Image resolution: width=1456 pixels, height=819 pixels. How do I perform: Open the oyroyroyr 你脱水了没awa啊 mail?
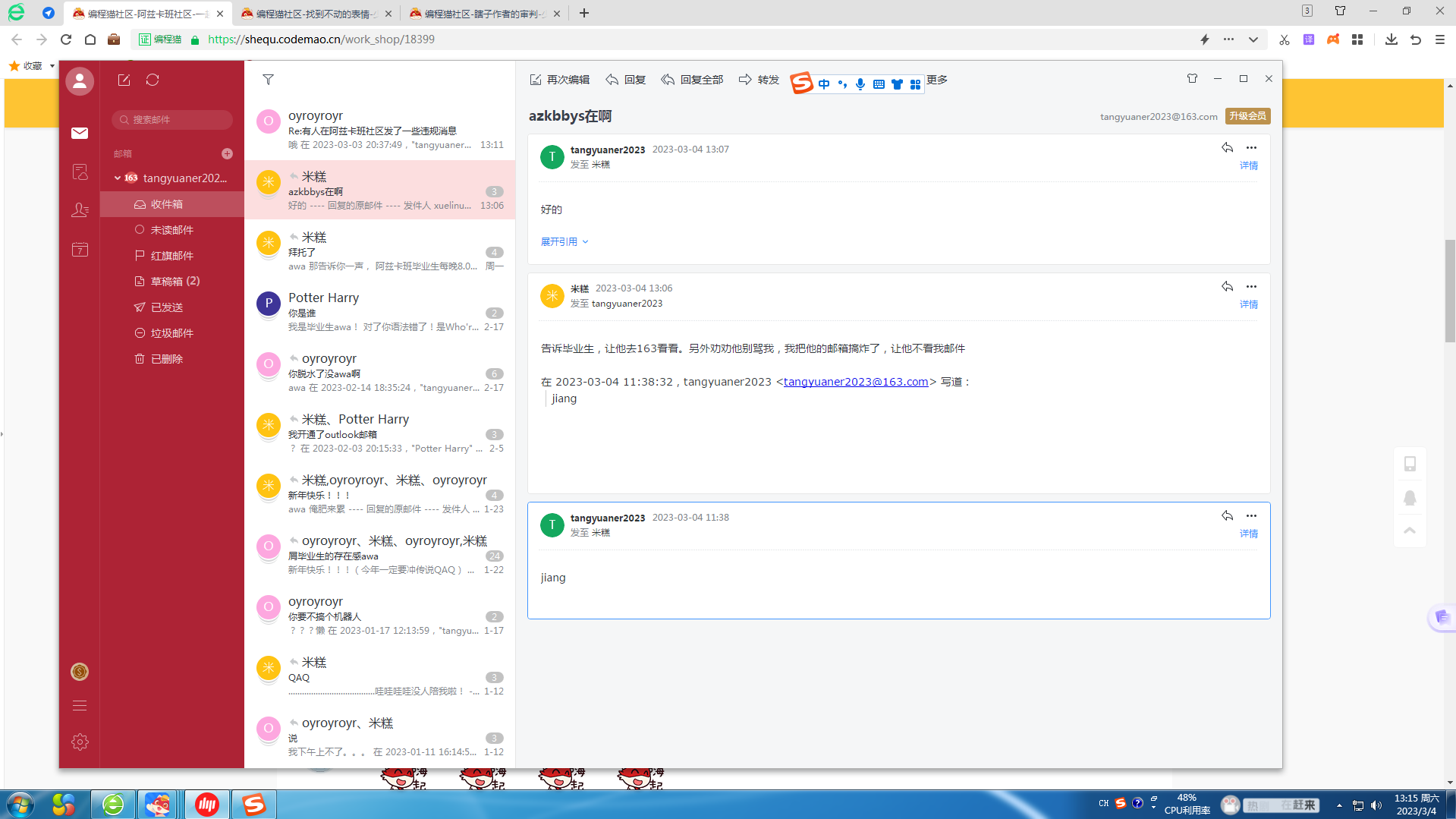[379, 373]
